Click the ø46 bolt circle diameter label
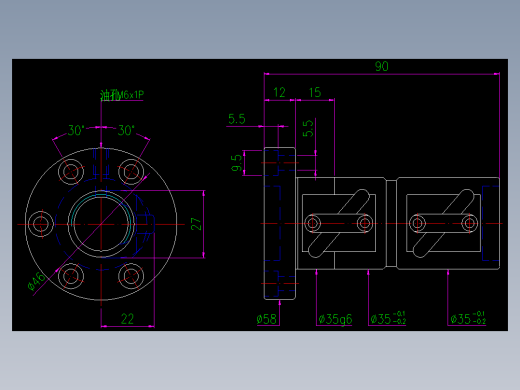 [x=36, y=281]
